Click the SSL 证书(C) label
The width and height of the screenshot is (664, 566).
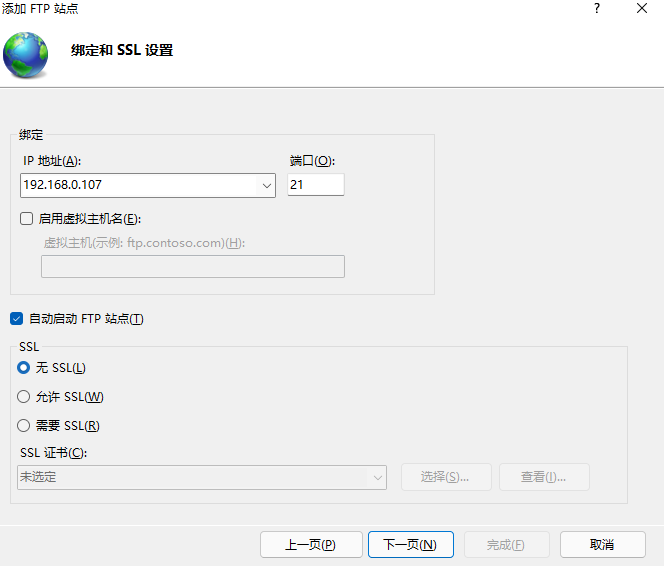53,453
